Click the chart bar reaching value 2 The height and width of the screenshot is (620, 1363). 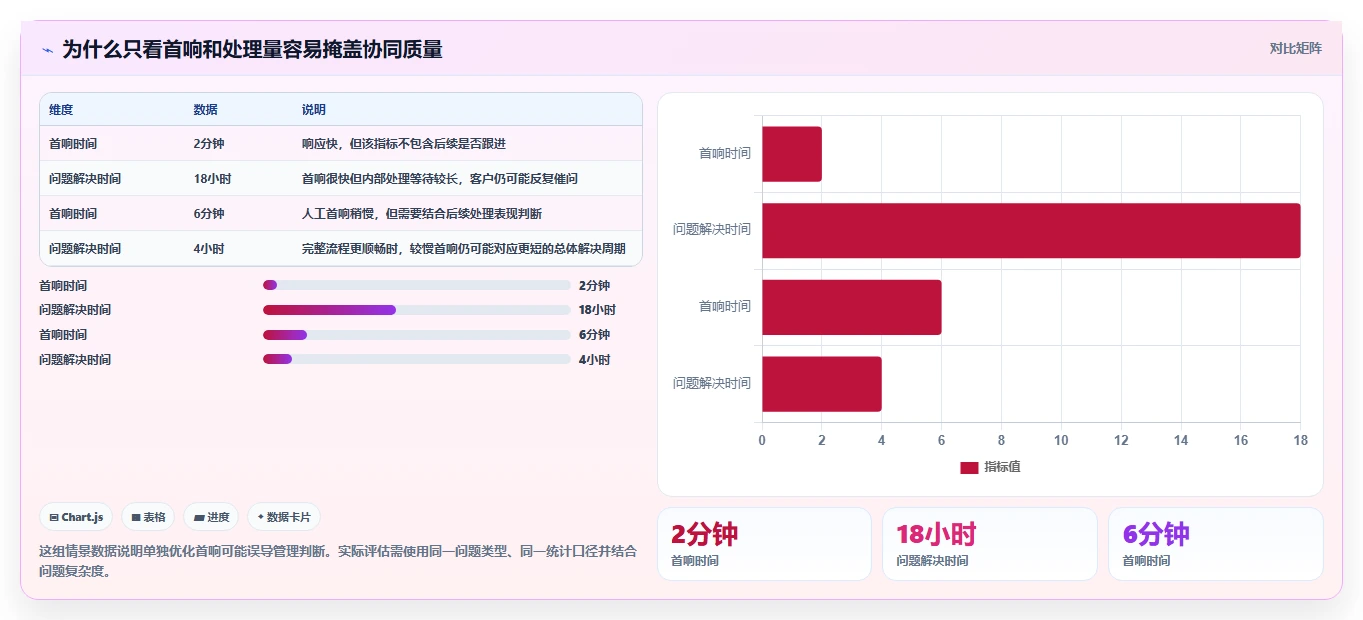coord(792,154)
